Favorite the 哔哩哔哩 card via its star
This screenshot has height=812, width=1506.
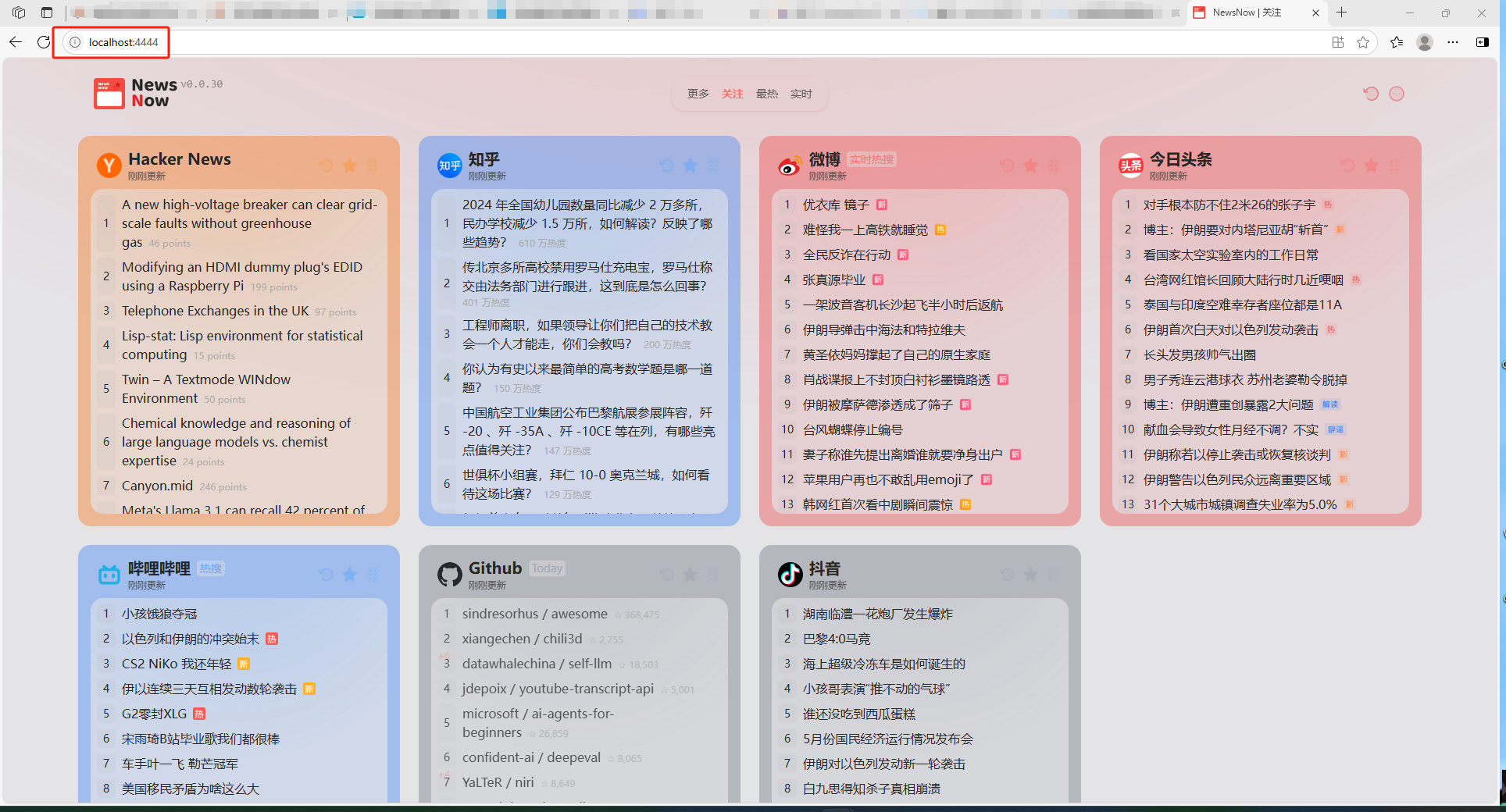click(x=349, y=575)
